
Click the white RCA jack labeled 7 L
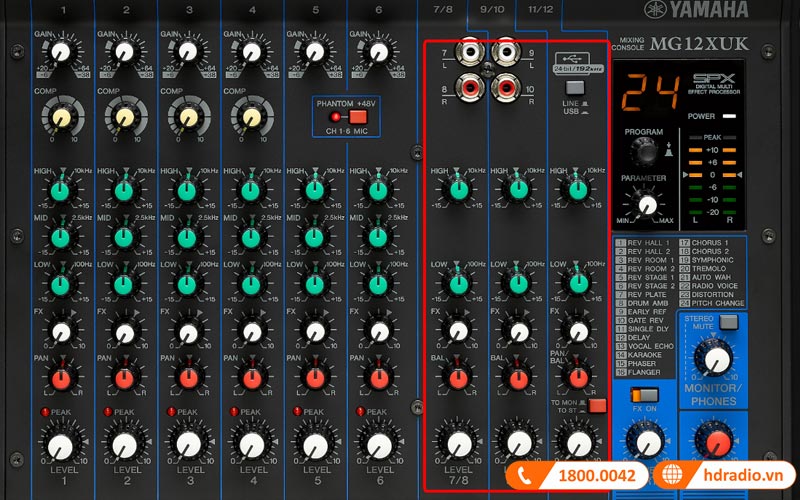[469, 51]
